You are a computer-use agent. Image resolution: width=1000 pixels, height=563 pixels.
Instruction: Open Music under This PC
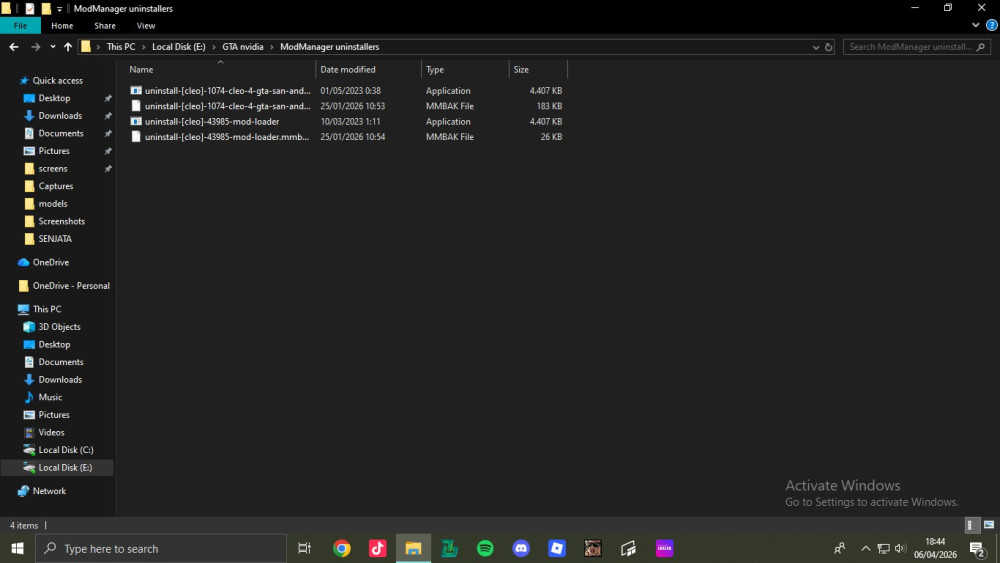coord(50,397)
